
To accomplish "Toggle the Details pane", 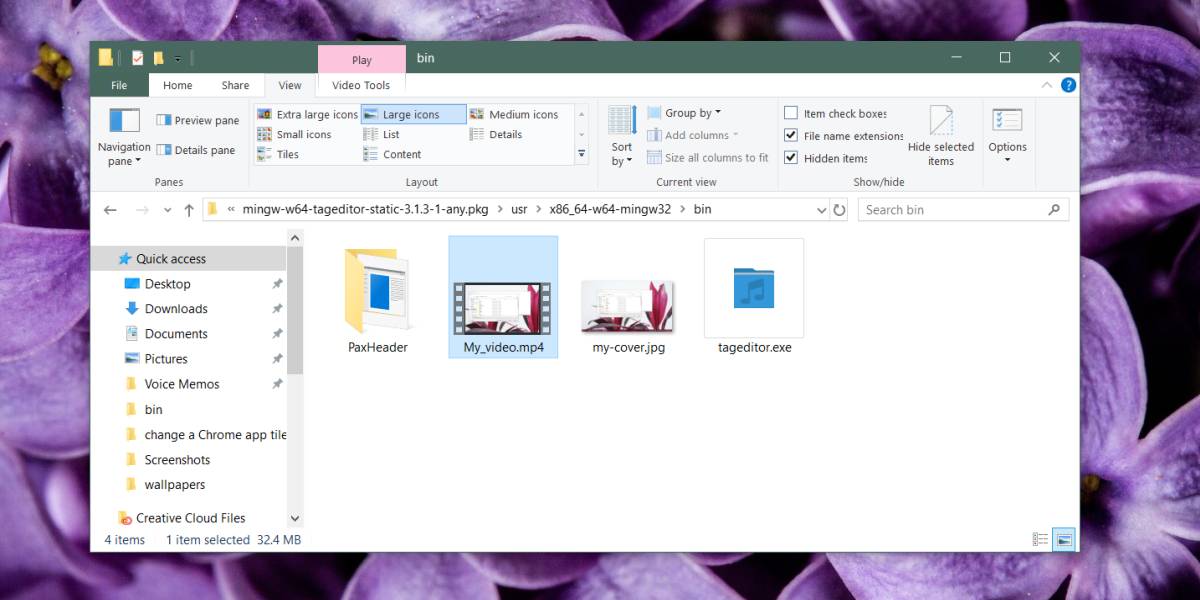I will 196,150.
